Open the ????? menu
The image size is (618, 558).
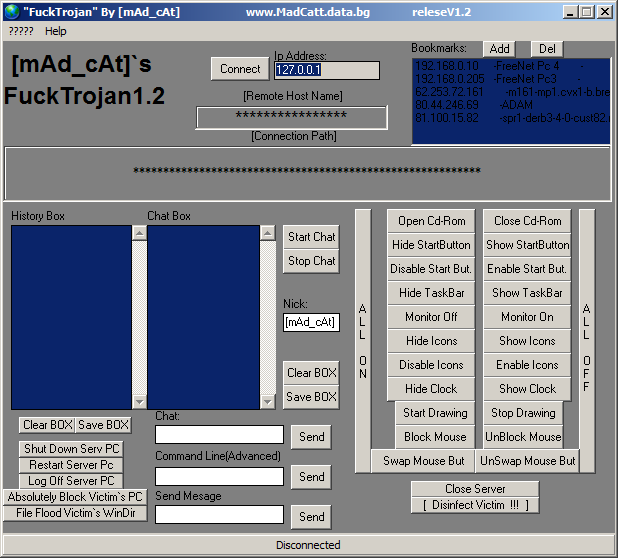(x=21, y=31)
